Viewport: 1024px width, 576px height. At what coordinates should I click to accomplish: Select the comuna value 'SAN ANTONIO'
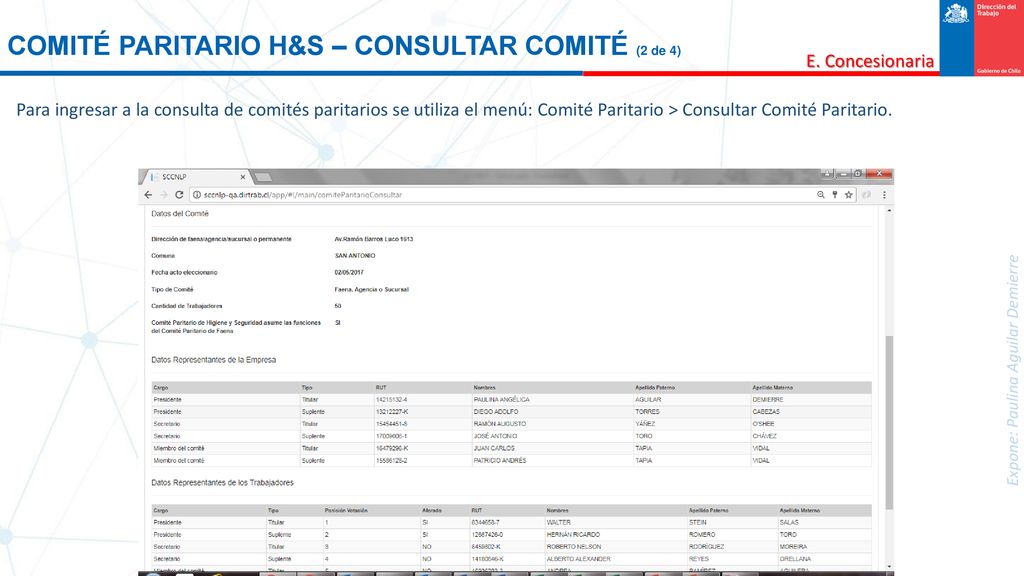pos(355,256)
